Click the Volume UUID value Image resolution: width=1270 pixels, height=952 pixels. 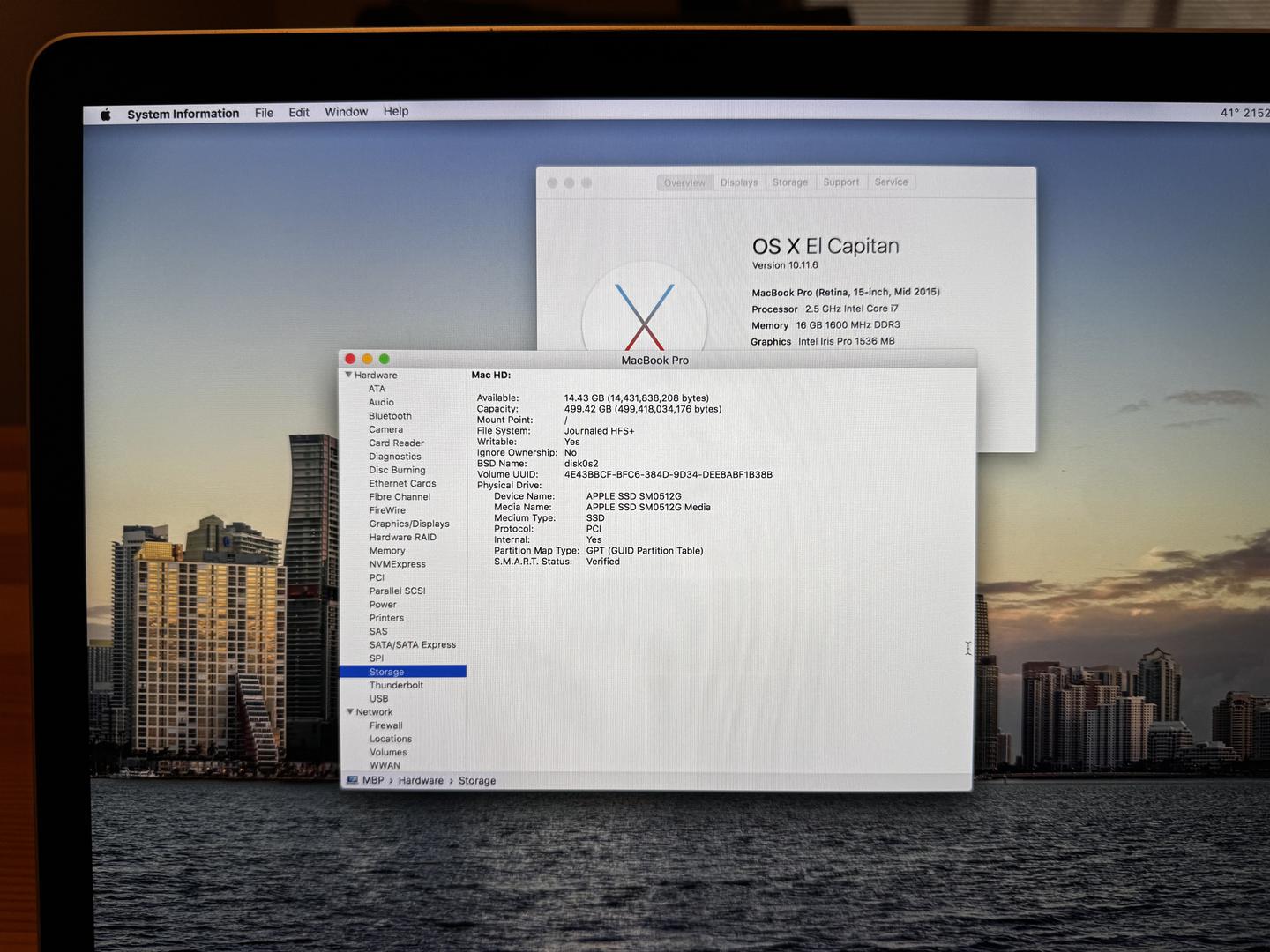[669, 474]
